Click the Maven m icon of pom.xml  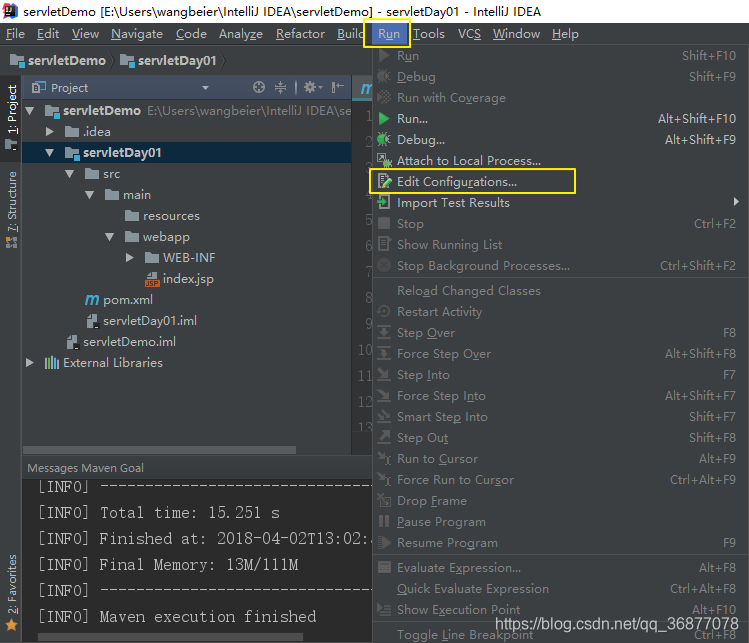(x=92, y=300)
